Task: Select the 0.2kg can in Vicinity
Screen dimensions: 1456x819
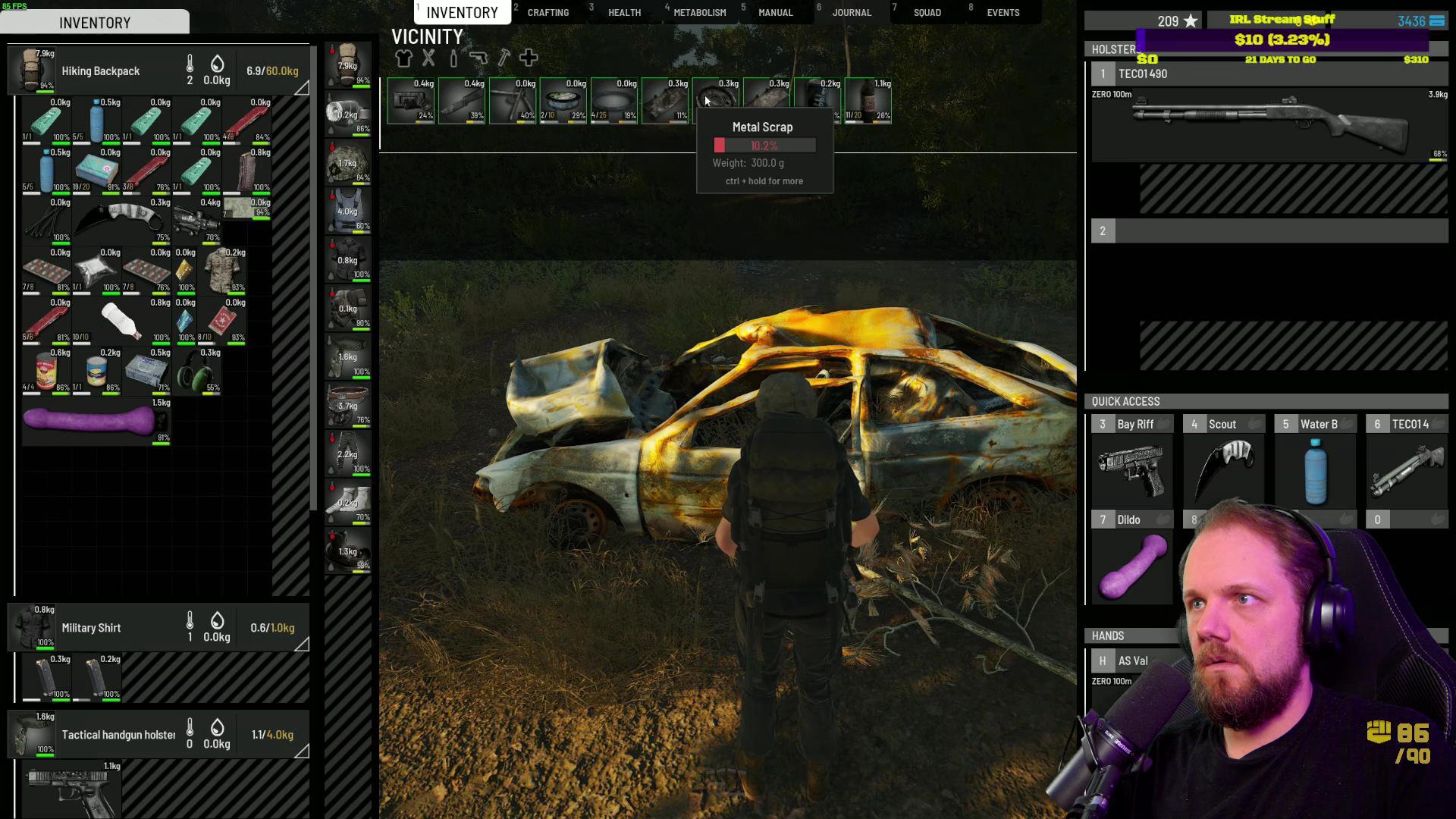Action: pyautogui.click(x=817, y=100)
